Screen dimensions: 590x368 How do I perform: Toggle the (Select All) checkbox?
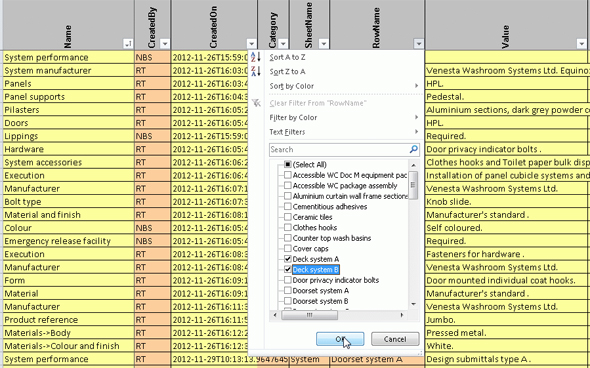coord(288,164)
